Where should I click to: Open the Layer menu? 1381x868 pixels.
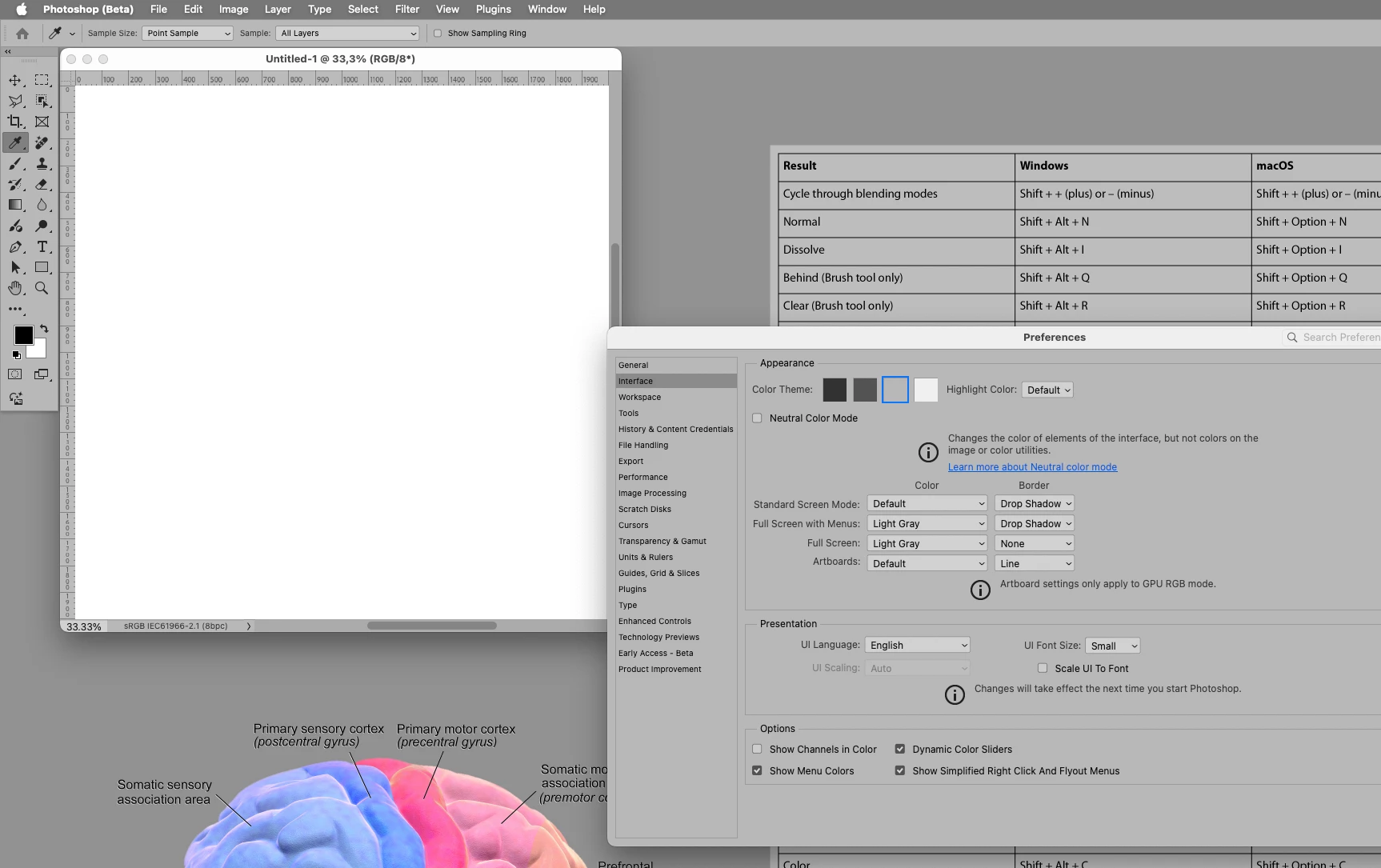pyautogui.click(x=278, y=10)
